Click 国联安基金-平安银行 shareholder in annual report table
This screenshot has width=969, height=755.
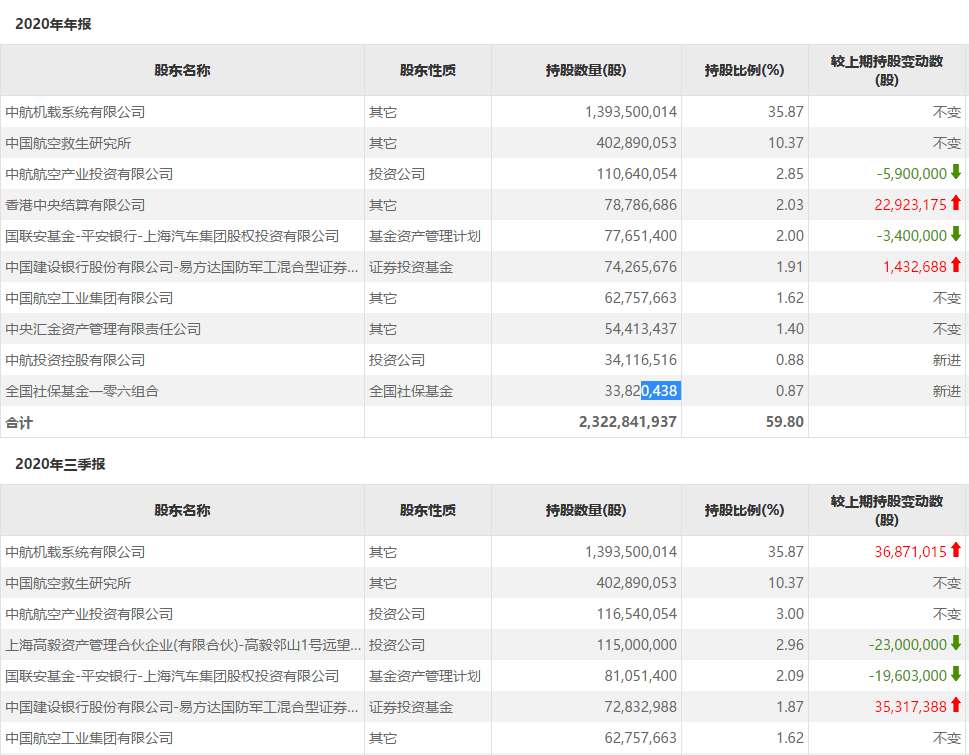click(x=172, y=236)
